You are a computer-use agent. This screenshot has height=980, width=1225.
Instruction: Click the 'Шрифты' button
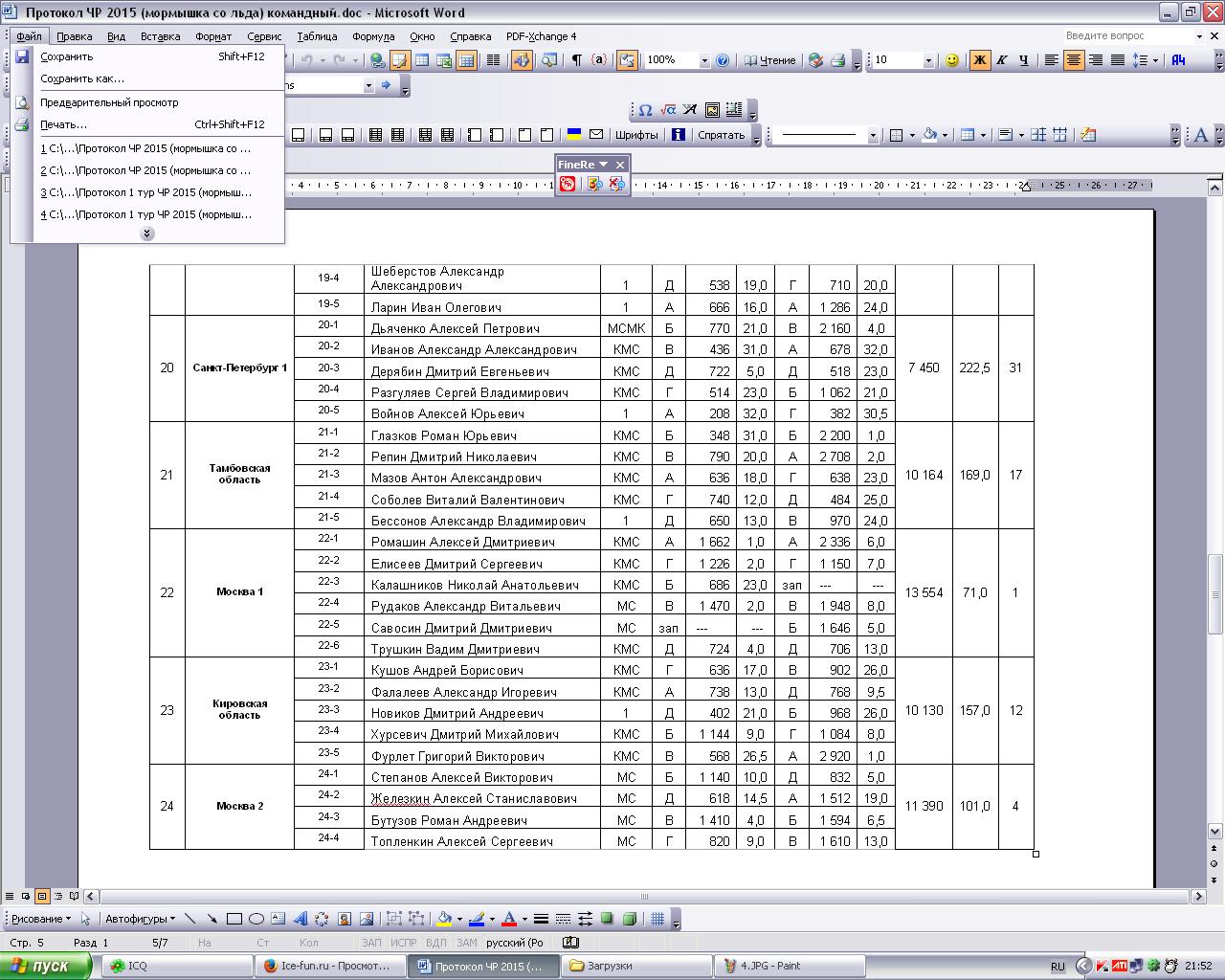pyautogui.click(x=636, y=135)
